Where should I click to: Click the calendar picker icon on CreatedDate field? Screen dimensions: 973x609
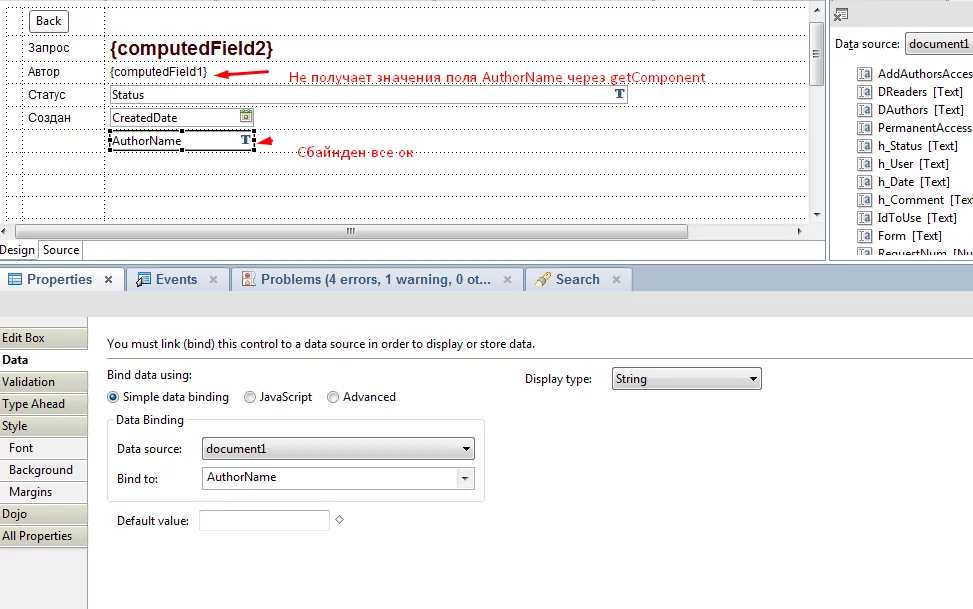click(245, 117)
